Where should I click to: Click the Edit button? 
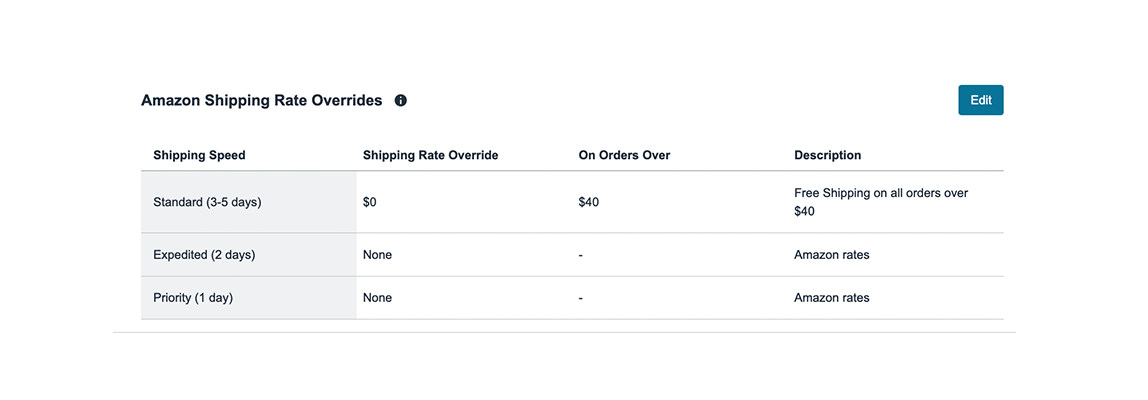click(x=980, y=100)
